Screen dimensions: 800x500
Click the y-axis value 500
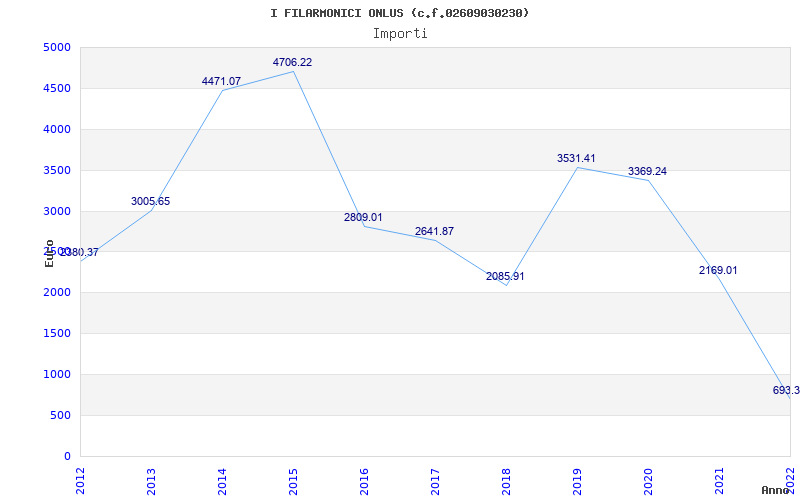point(61,415)
